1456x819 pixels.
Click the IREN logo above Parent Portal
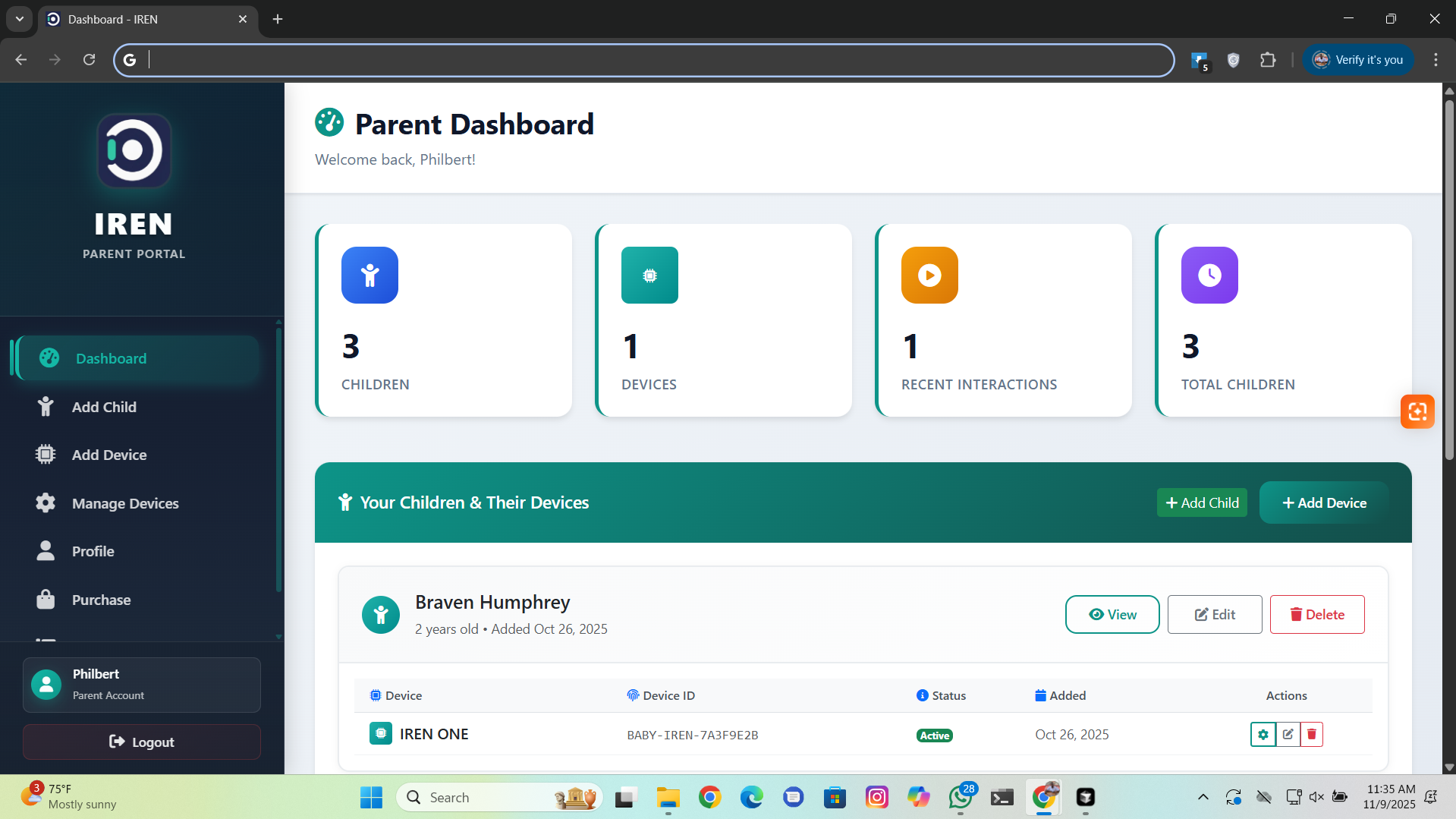point(133,150)
